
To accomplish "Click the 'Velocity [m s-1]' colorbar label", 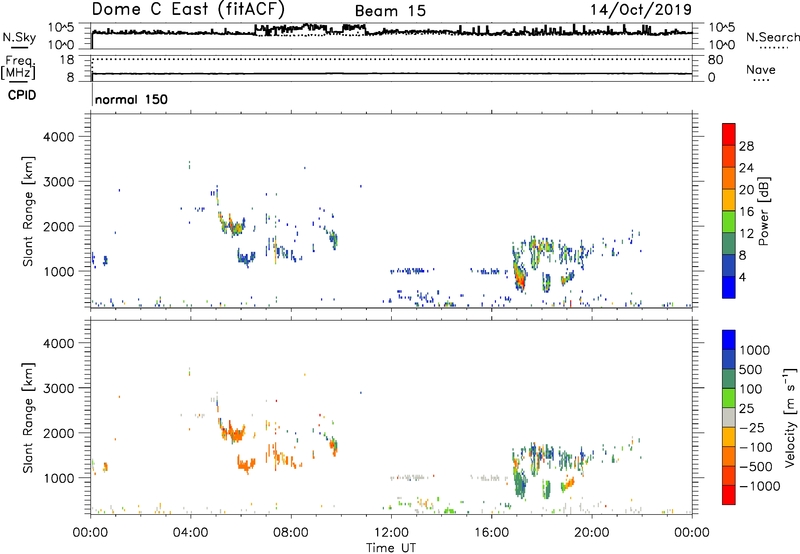I will (x=790, y=417).
